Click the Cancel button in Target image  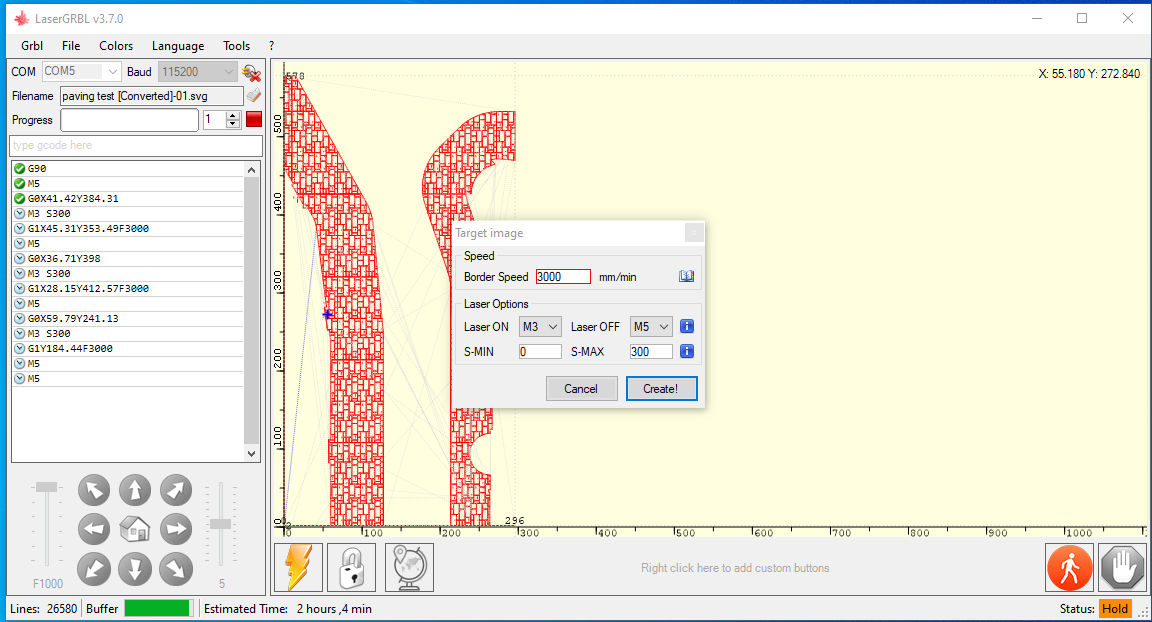[581, 388]
